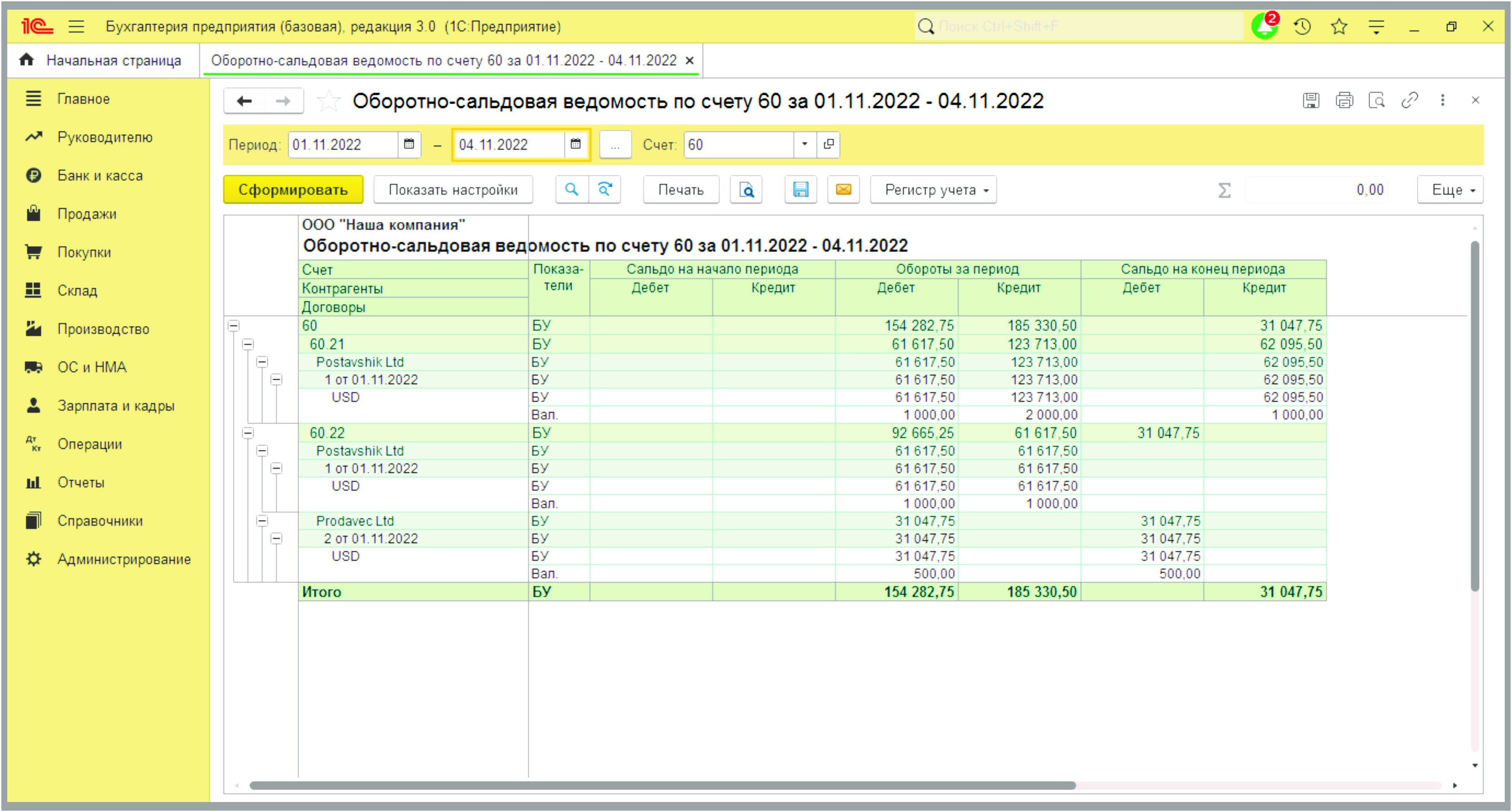Open the Счет dropdown arrow
This screenshot has height=812, width=1512.
[805, 144]
